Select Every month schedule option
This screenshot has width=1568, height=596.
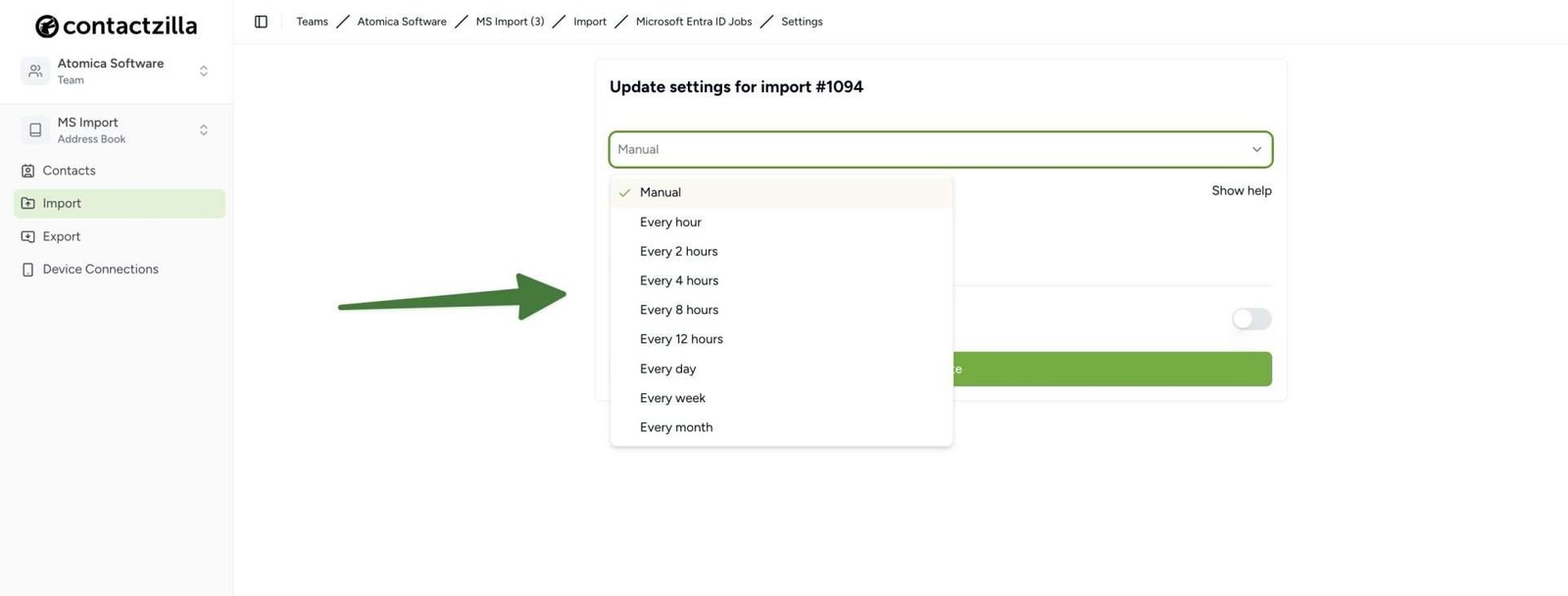coord(781,427)
